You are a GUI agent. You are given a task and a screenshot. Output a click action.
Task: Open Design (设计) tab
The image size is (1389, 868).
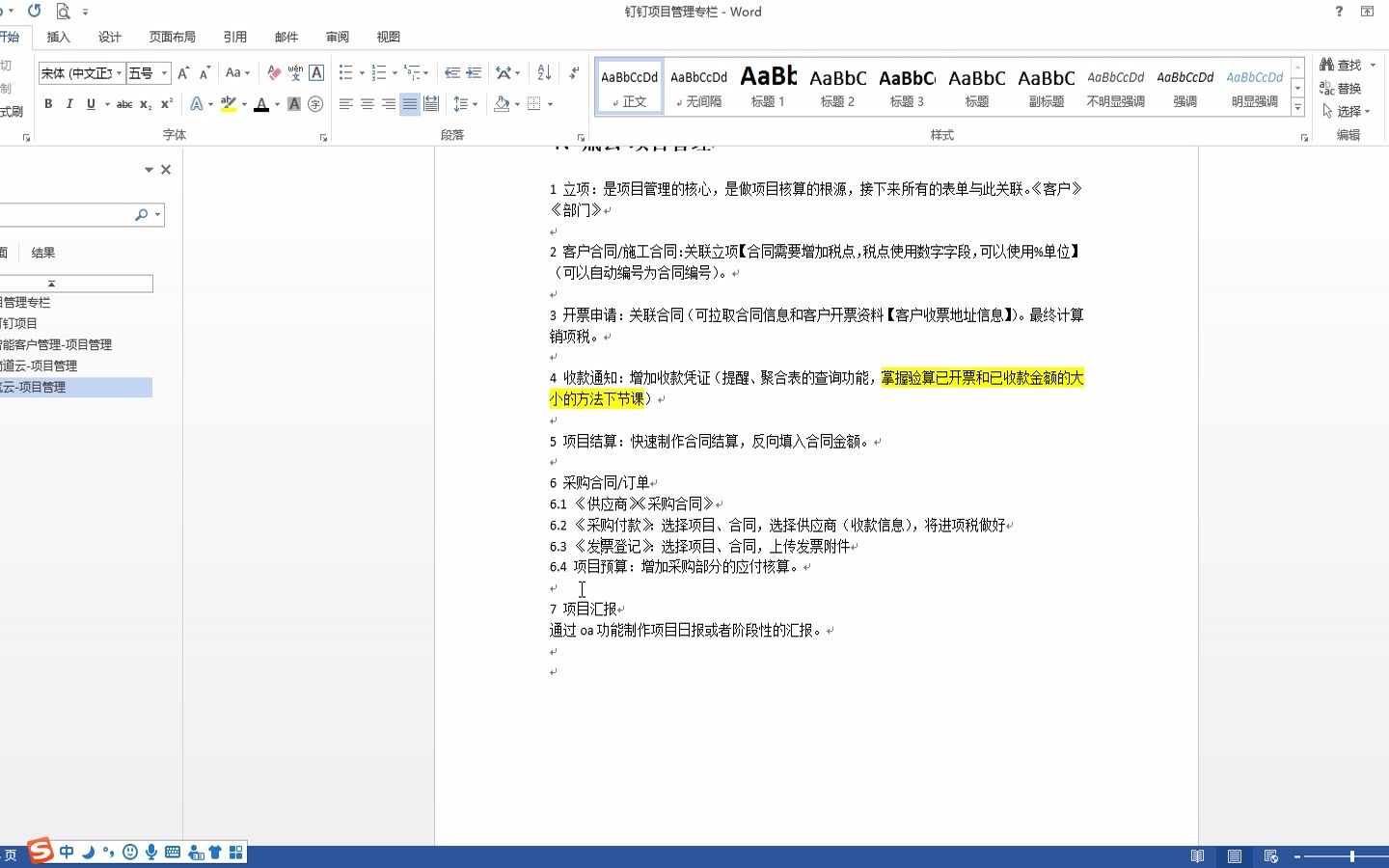[109, 37]
